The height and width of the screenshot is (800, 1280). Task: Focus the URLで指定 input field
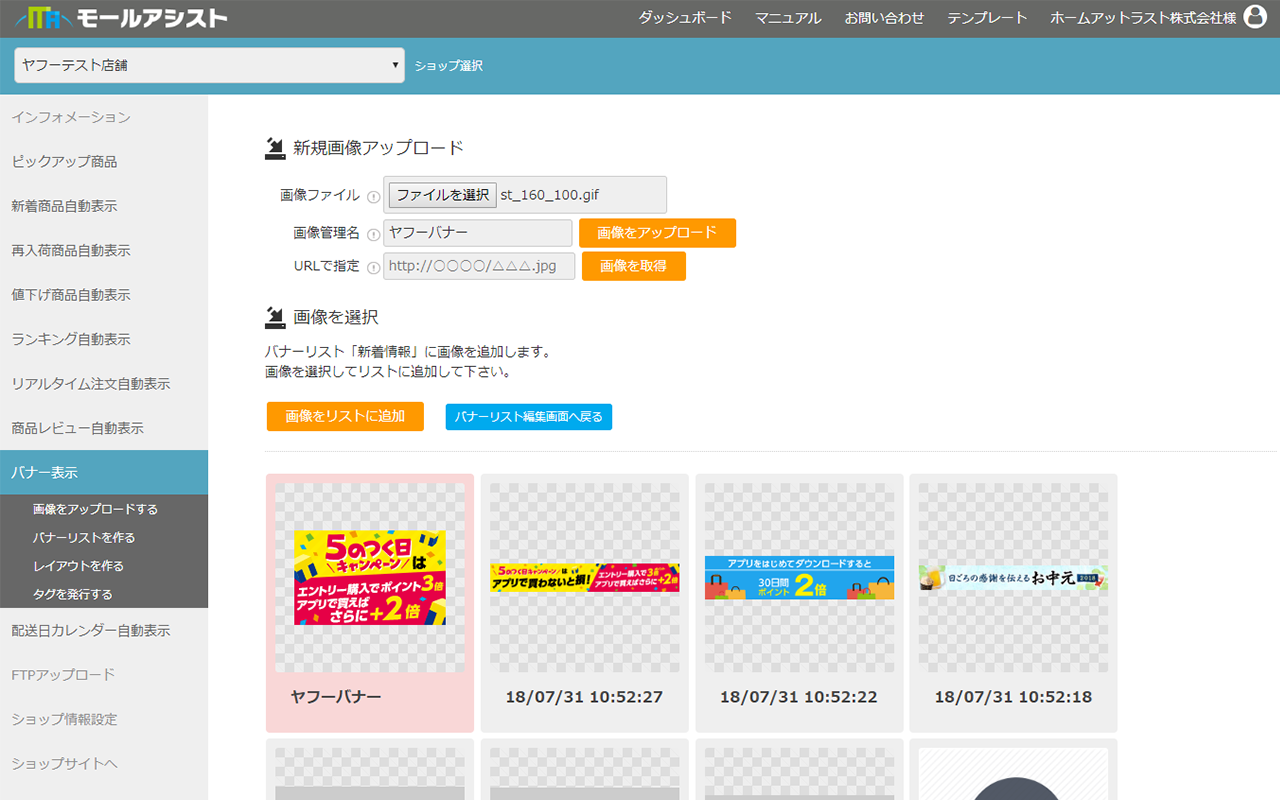(x=479, y=266)
